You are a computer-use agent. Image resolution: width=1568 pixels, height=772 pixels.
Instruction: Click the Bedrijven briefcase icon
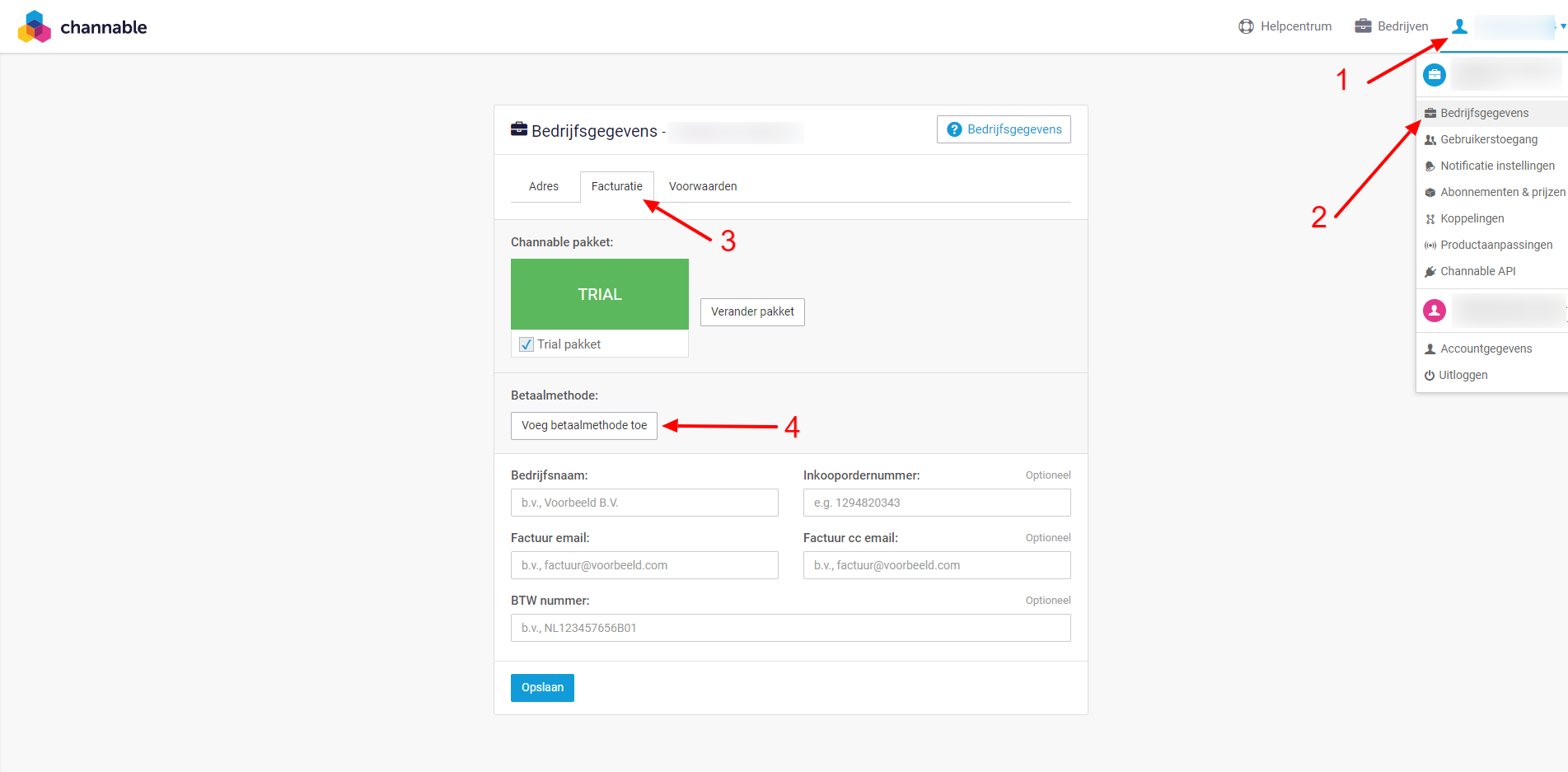click(x=1363, y=26)
